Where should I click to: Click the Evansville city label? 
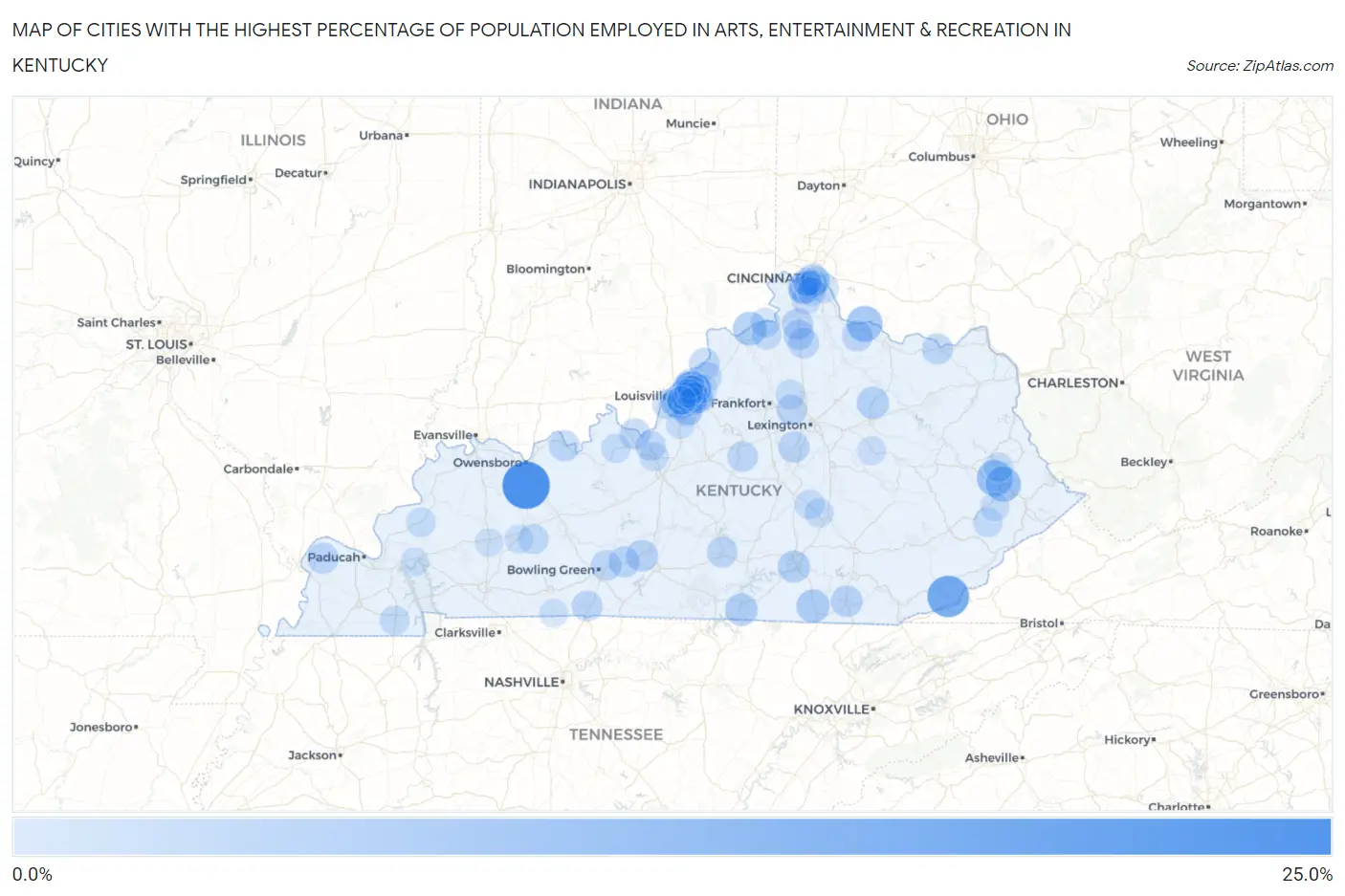[x=443, y=435]
